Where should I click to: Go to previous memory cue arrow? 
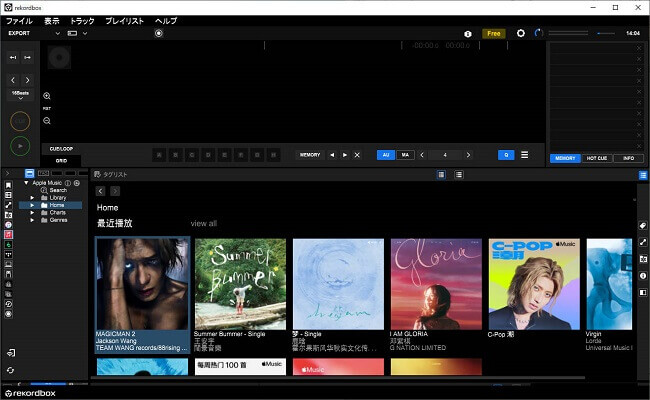pyautogui.click(x=332, y=155)
